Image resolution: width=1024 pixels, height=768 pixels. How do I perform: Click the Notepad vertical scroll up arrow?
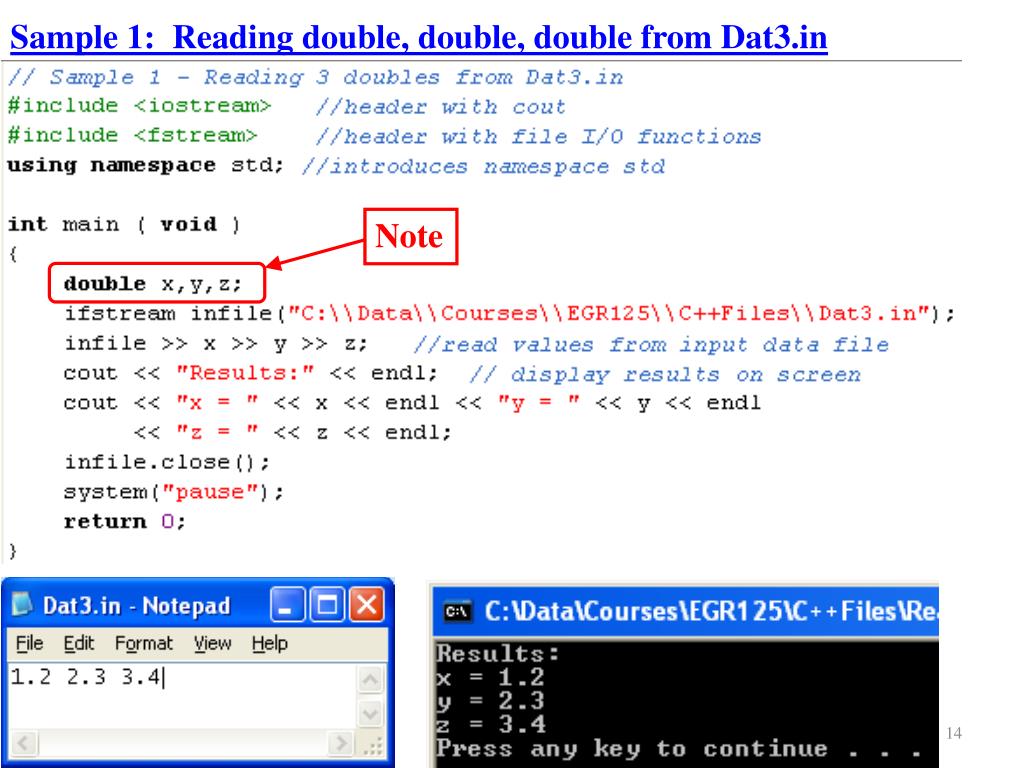pos(370,680)
